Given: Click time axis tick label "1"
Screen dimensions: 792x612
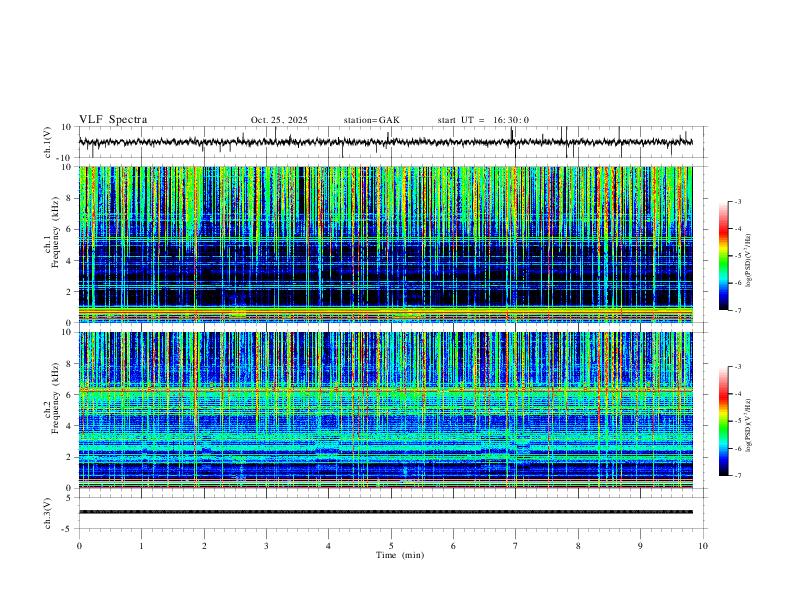Looking at the screenshot, I should [141, 546].
